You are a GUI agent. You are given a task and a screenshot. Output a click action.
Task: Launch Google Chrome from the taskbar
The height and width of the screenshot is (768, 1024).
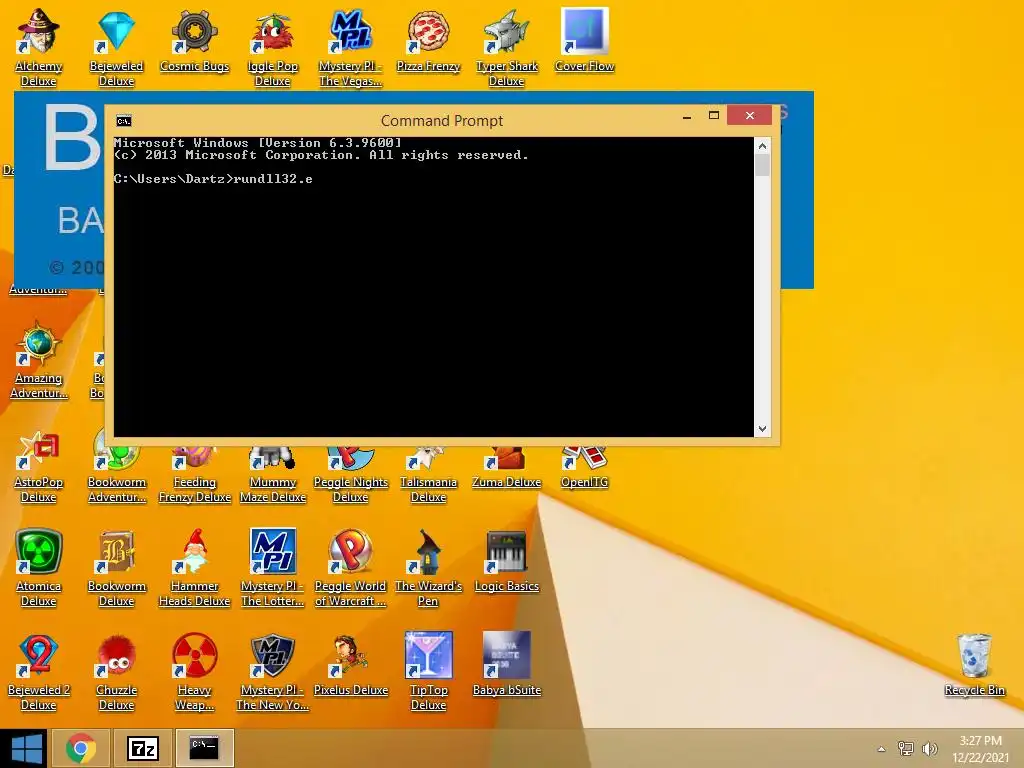[x=81, y=748]
